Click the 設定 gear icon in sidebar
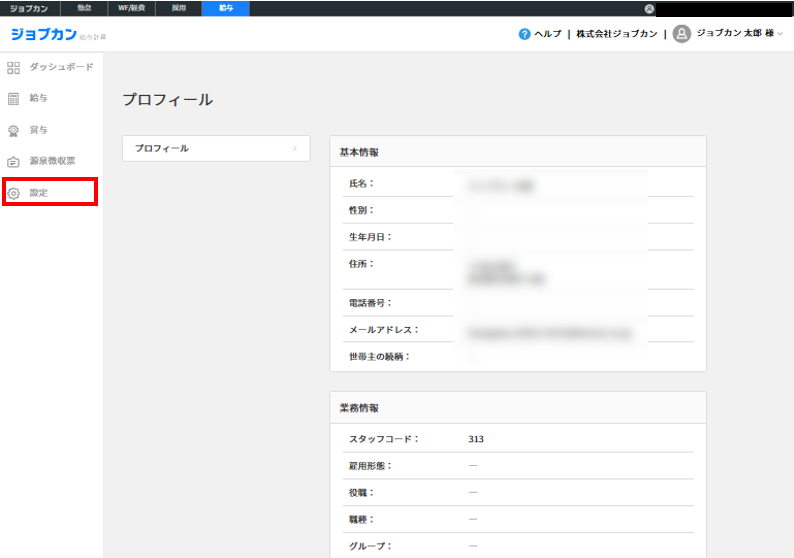This screenshot has height=558, width=794. [14, 192]
